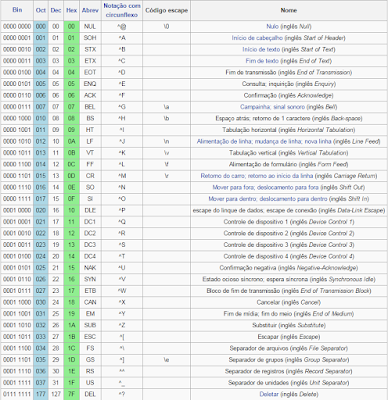Follow the 'Deletar' link
388x400 pixels.
coord(269,394)
